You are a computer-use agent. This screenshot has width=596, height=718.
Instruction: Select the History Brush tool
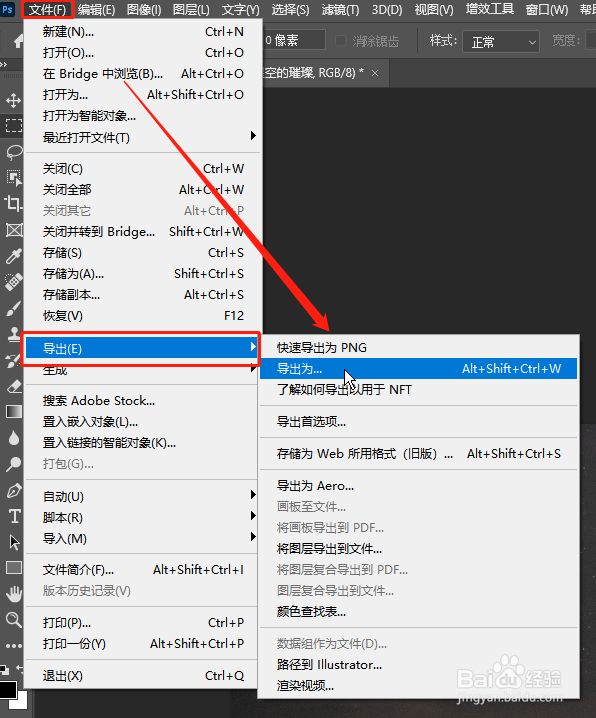[x=13, y=361]
